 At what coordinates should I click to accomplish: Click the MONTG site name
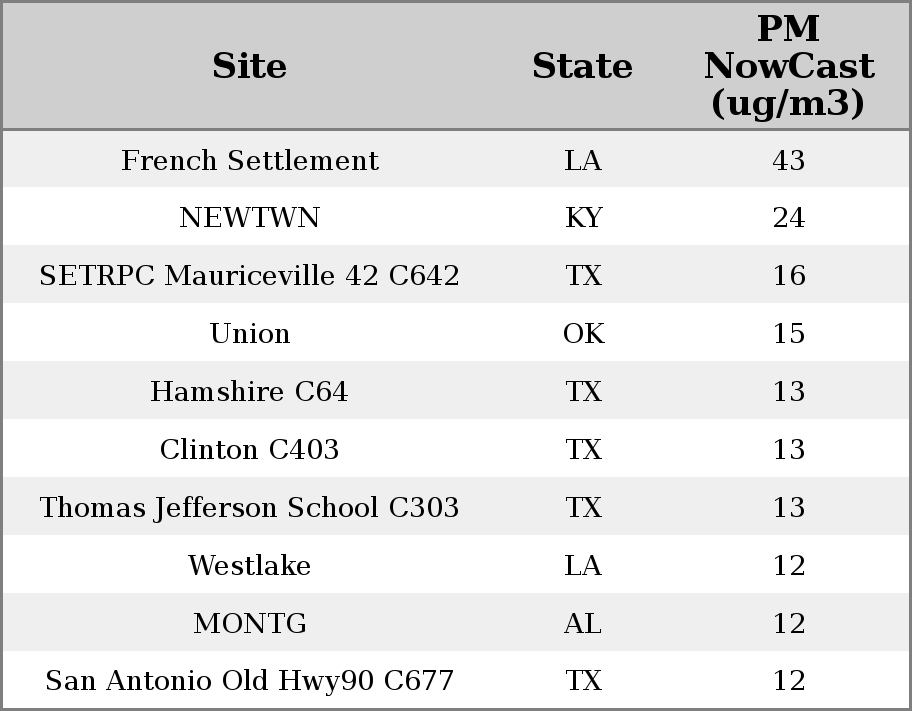(x=250, y=623)
